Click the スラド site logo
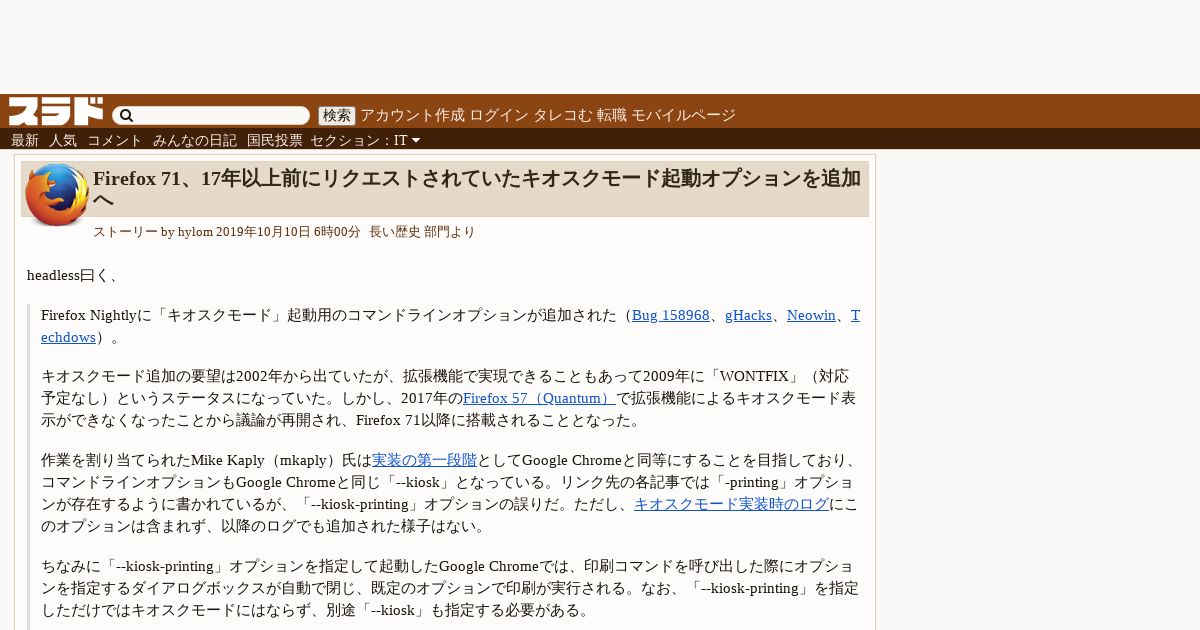The height and width of the screenshot is (630, 1200). 56,111
